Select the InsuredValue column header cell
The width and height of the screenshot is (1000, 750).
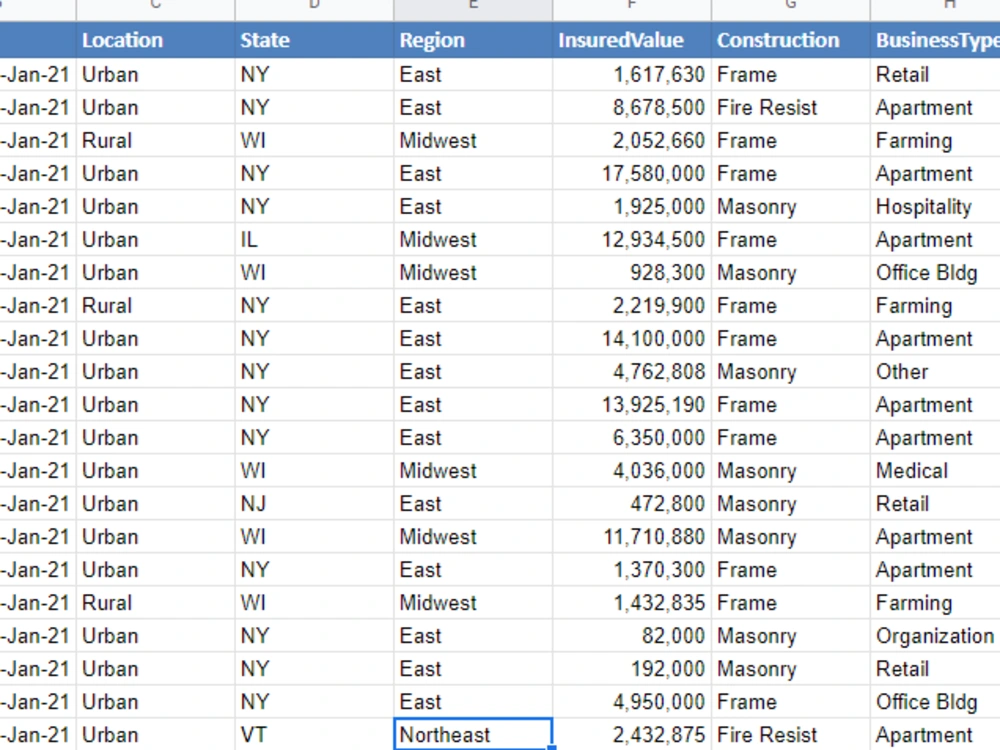point(631,40)
